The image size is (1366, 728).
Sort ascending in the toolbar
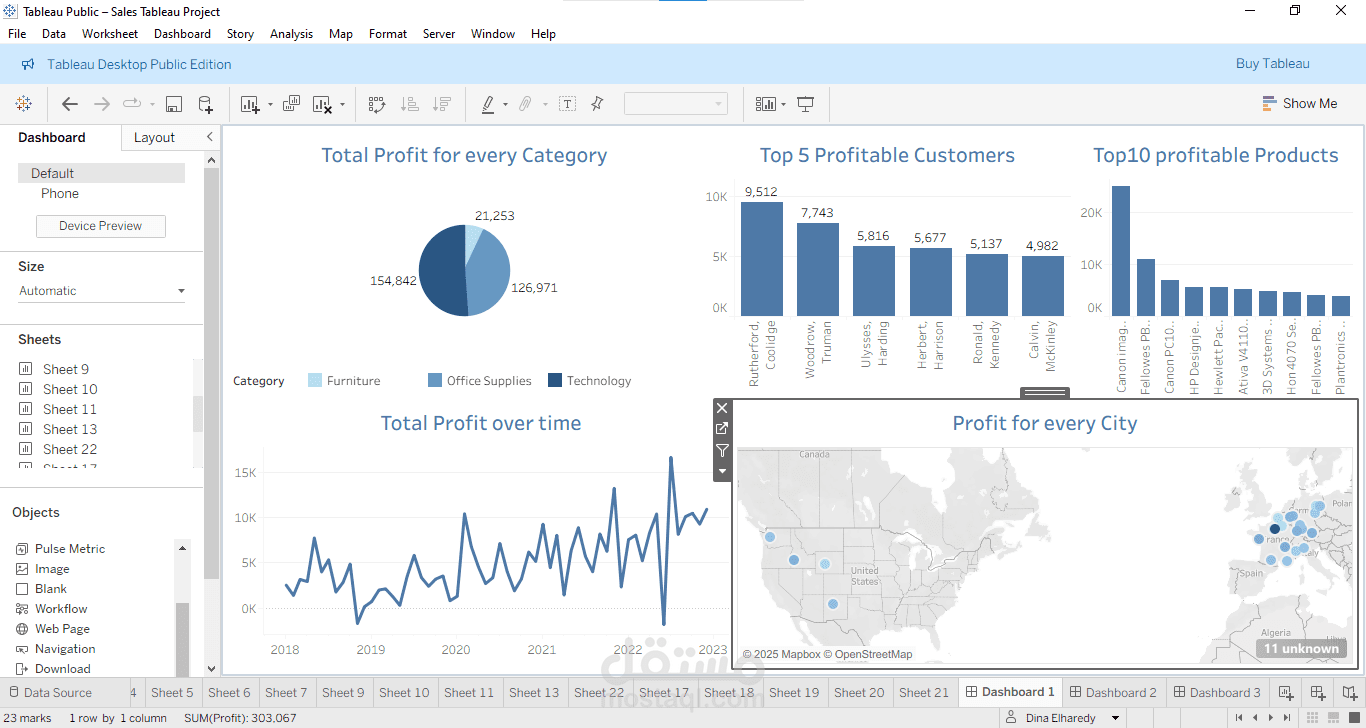point(409,104)
